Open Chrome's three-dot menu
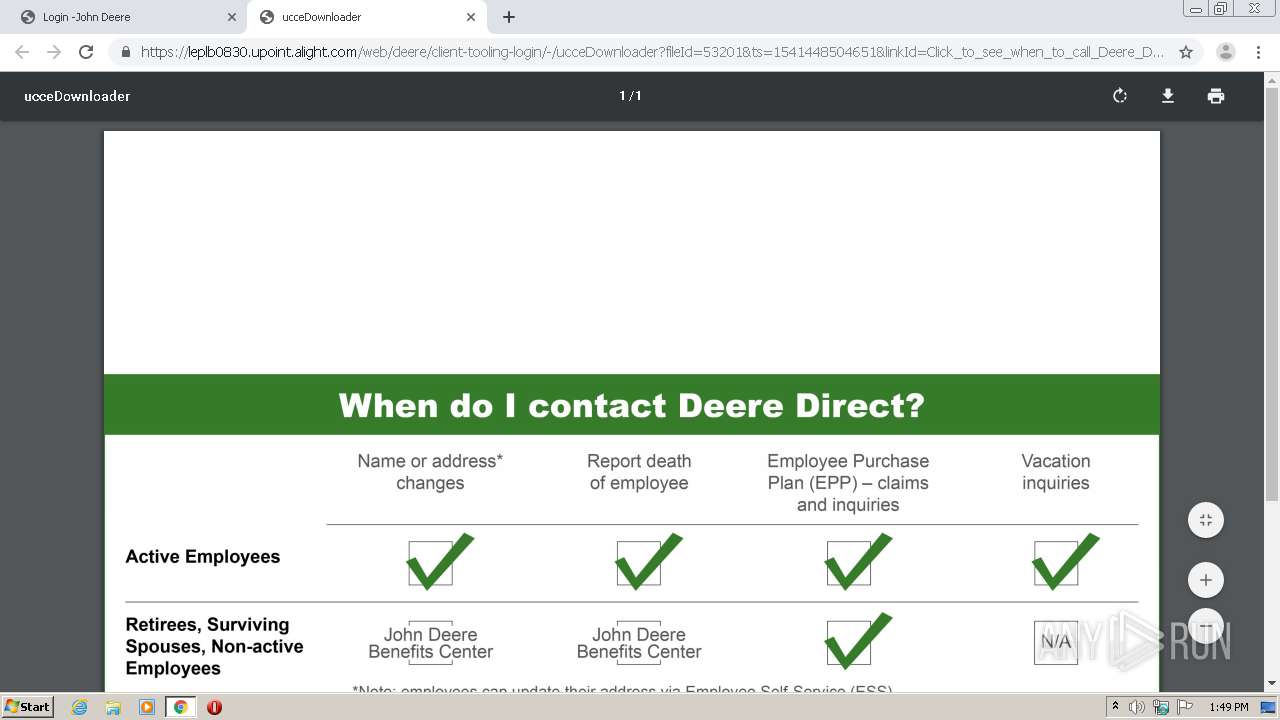The image size is (1280, 720). click(1259, 52)
